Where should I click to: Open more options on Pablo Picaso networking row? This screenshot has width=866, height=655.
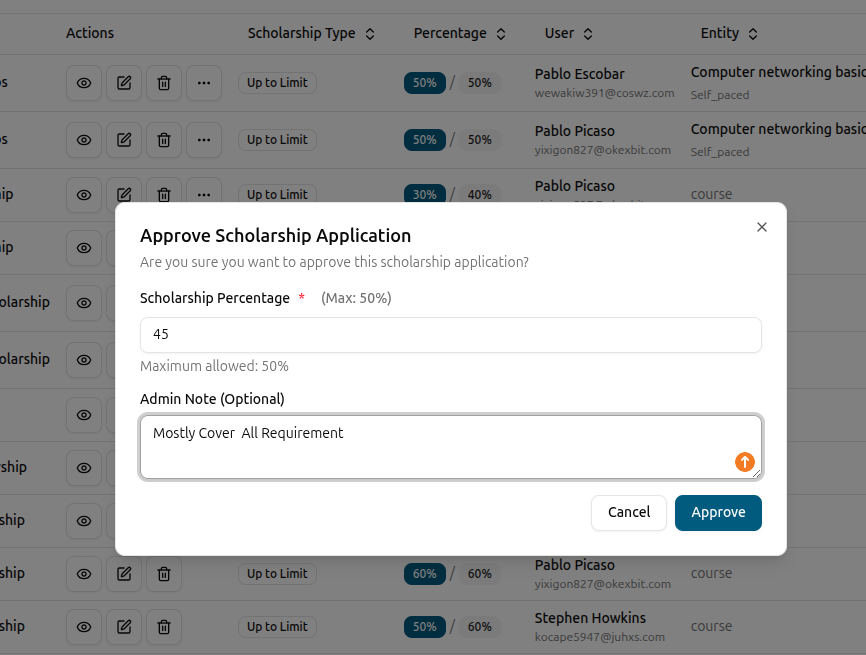tap(204, 140)
